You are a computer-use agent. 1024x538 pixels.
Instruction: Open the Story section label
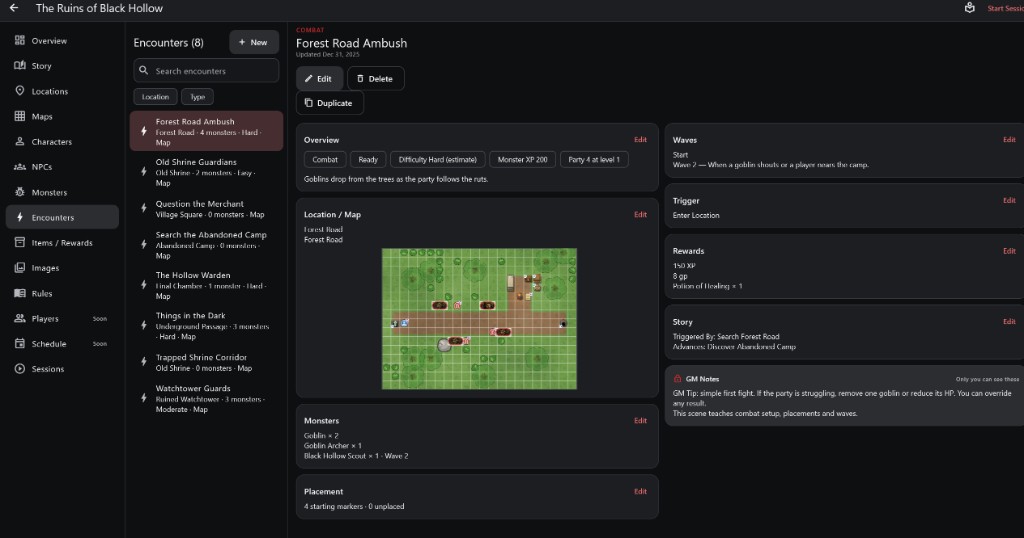41,66
